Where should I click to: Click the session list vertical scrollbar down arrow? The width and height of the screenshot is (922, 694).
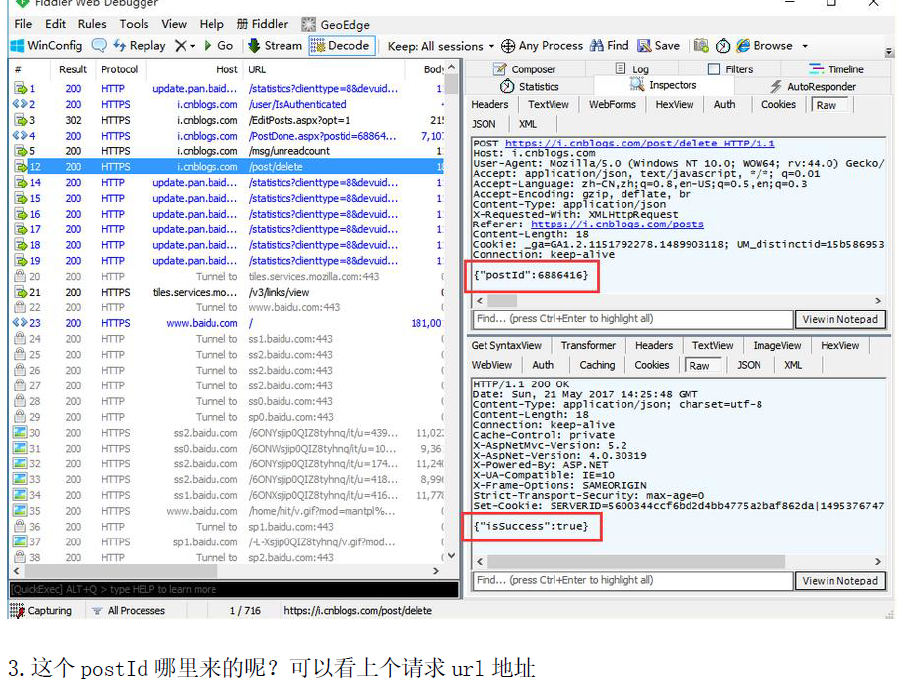click(x=452, y=556)
